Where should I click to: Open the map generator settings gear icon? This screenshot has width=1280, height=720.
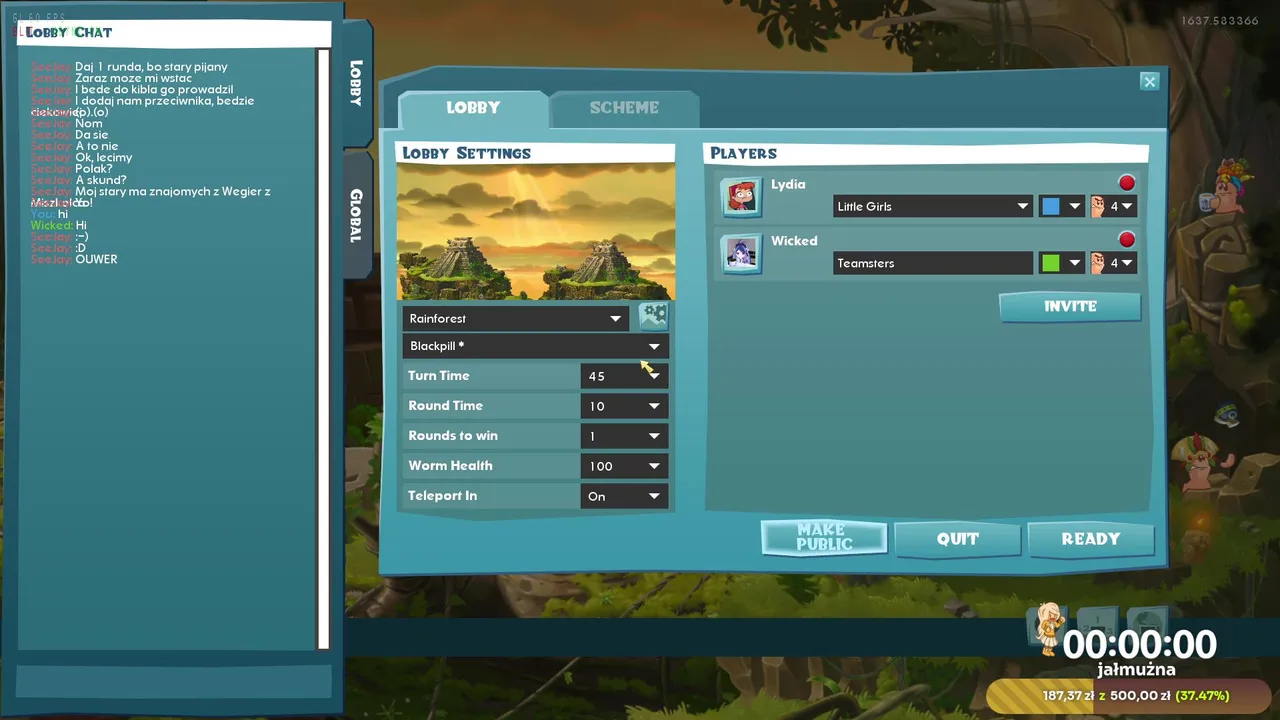click(653, 316)
